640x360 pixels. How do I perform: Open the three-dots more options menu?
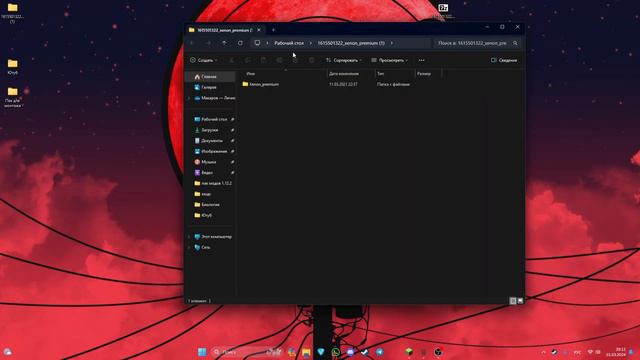[422, 60]
